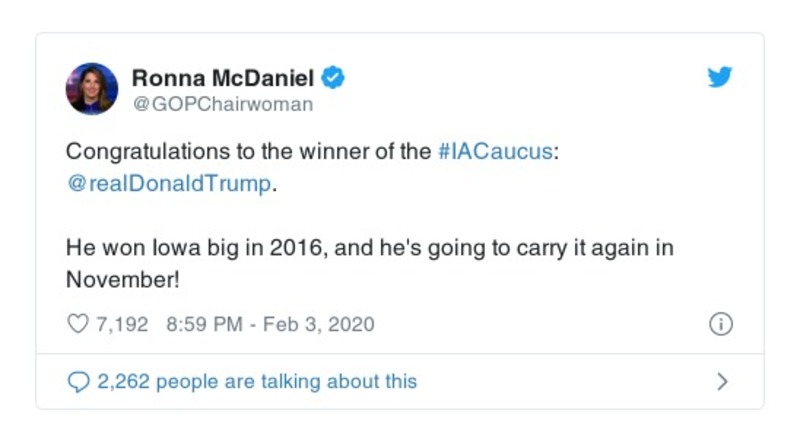Open Ronna McDaniel's profile photo
Viewport: 800px width, 445px height.
coord(92,88)
